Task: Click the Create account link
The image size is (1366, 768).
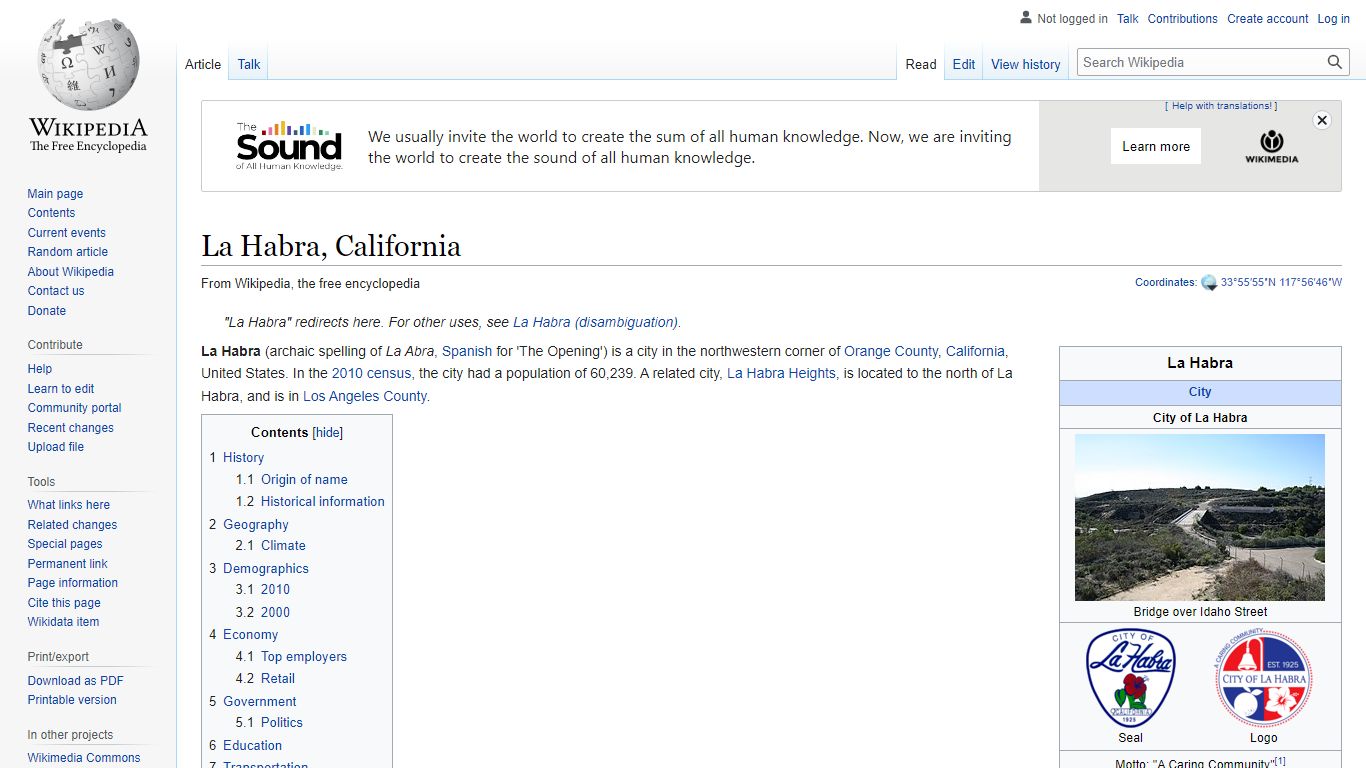Action: point(1268,19)
